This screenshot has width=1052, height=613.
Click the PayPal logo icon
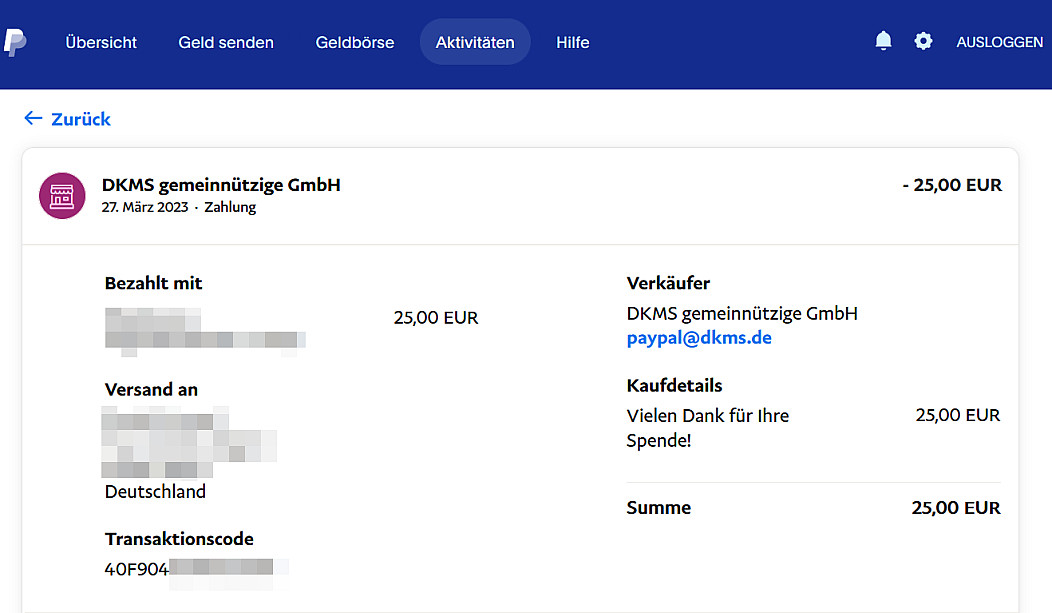pyautogui.click(x=14, y=42)
